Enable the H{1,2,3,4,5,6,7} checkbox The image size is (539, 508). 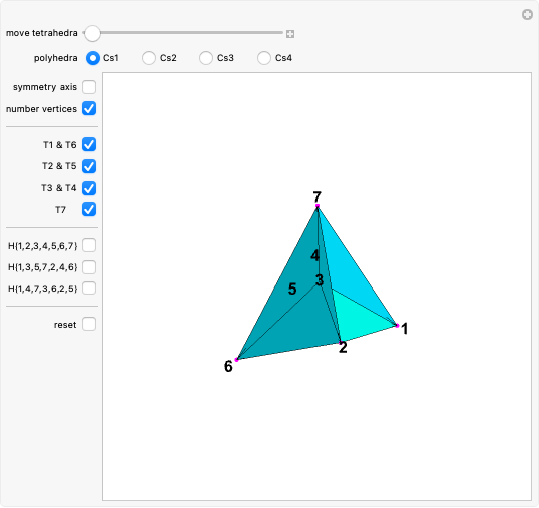pos(89,245)
